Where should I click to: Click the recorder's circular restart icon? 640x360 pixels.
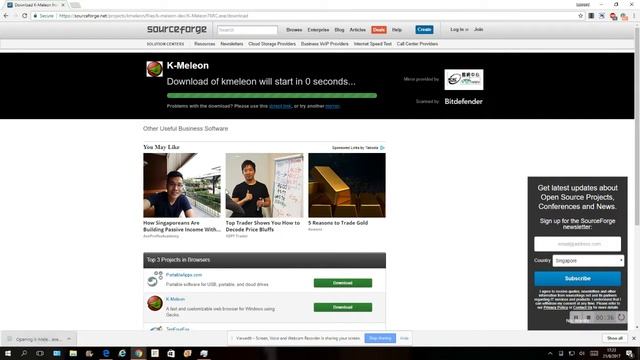pyautogui.click(x=621, y=317)
